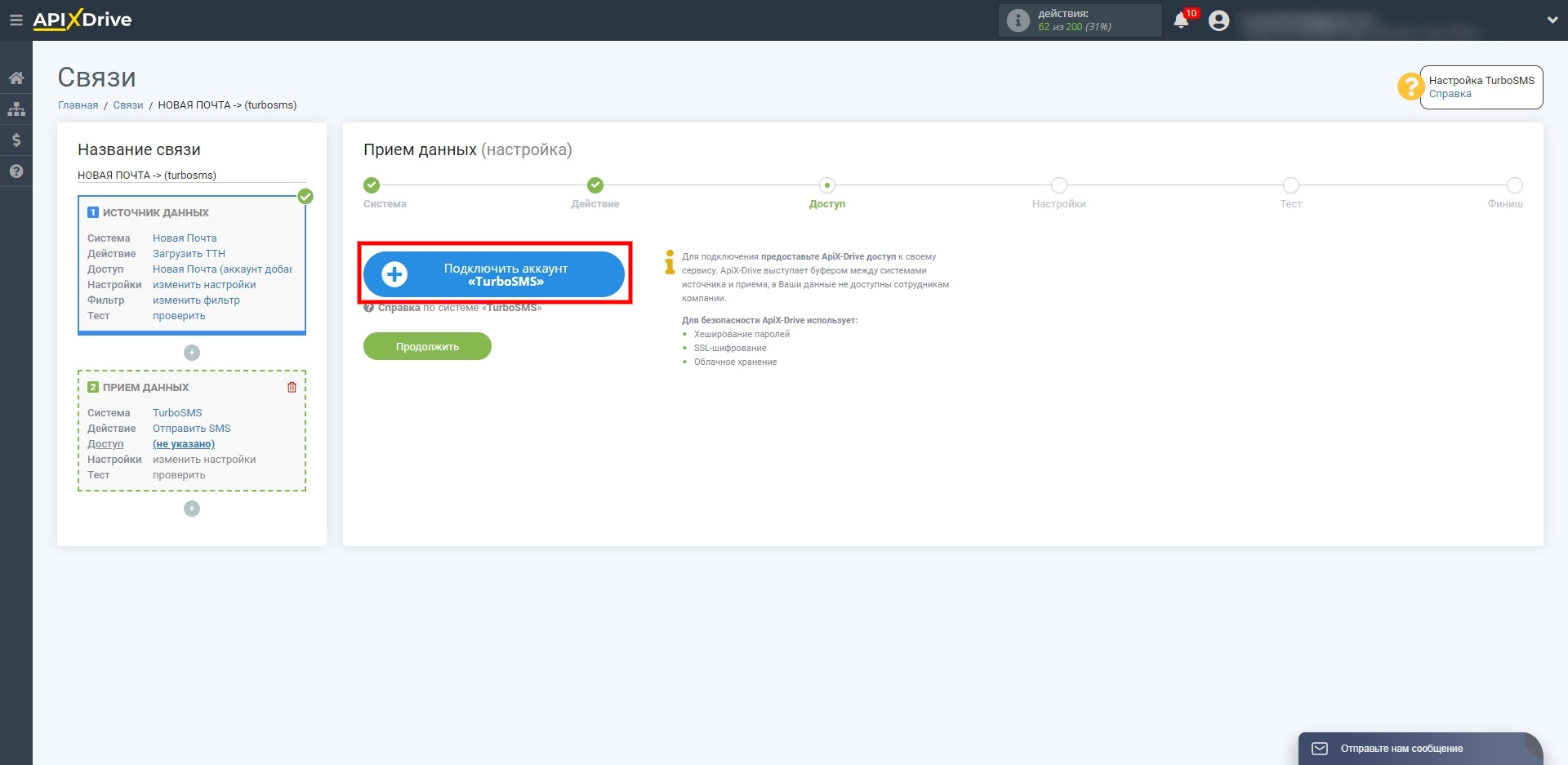The width and height of the screenshot is (1568, 765).
Task: Click the ApiX-Drive logo
Action: (82, 20)
